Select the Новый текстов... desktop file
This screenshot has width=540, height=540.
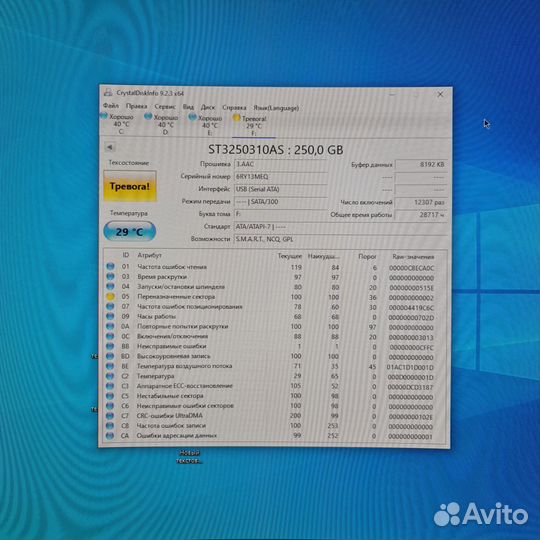188,457
